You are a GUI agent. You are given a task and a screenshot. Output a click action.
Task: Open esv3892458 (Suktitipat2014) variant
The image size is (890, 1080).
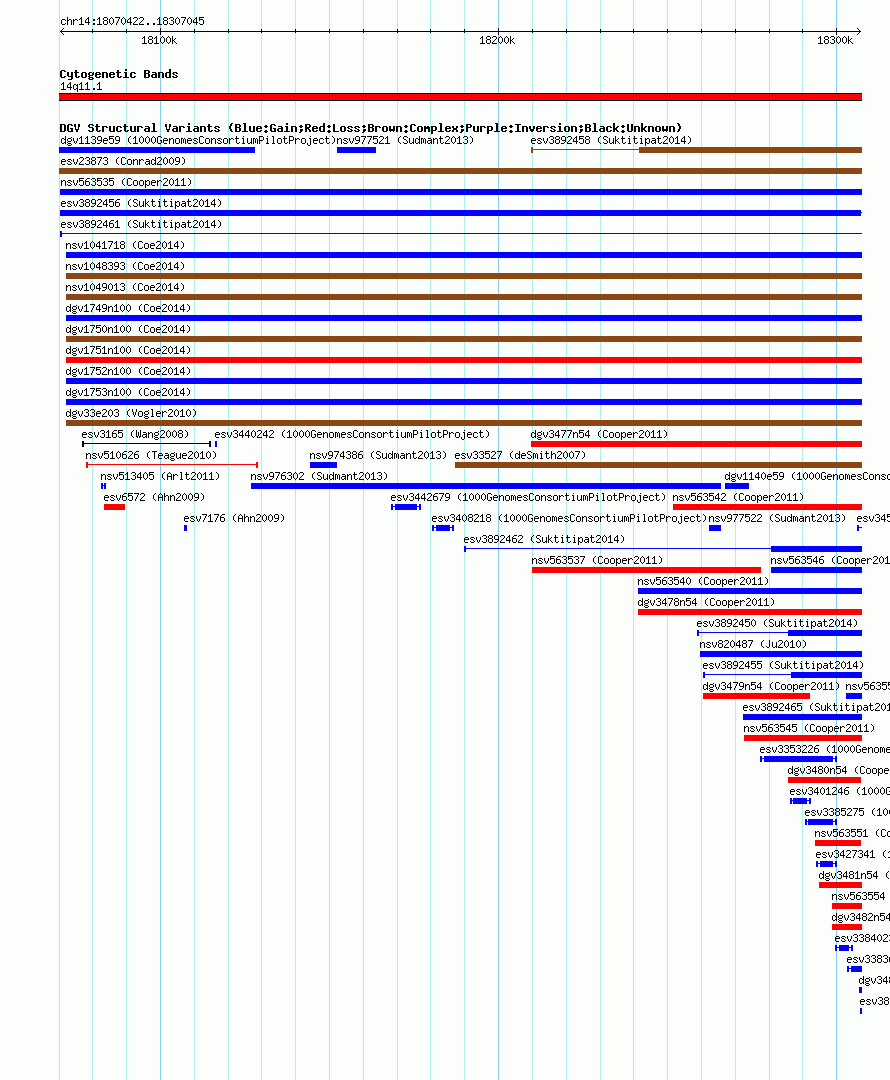point(611,141)
